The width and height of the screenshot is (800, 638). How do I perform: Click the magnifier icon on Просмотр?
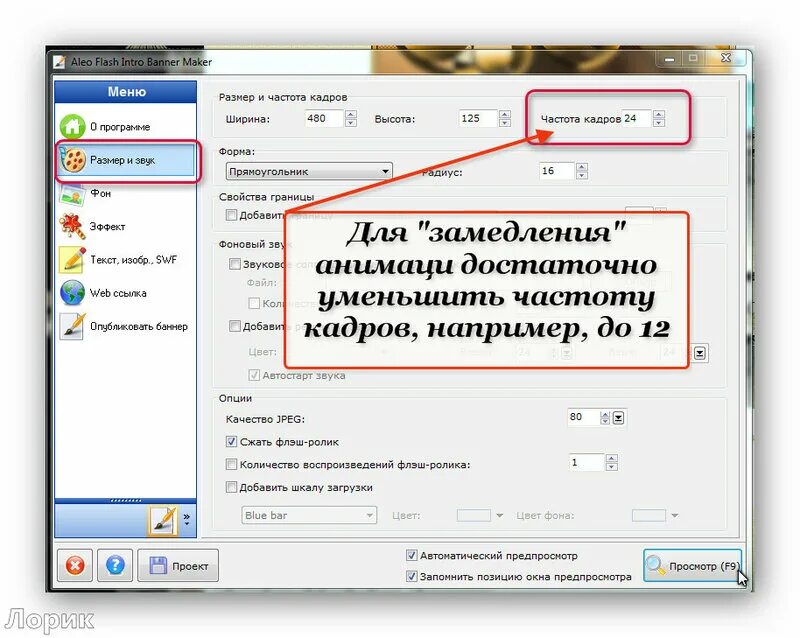(x=655, y=565)
